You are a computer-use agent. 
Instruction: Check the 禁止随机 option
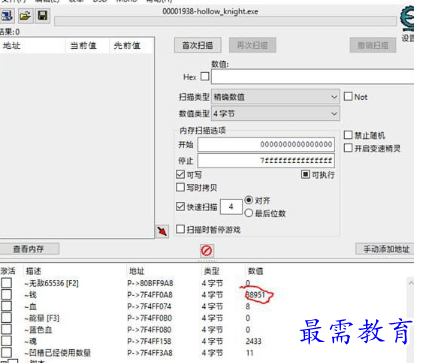348,135
